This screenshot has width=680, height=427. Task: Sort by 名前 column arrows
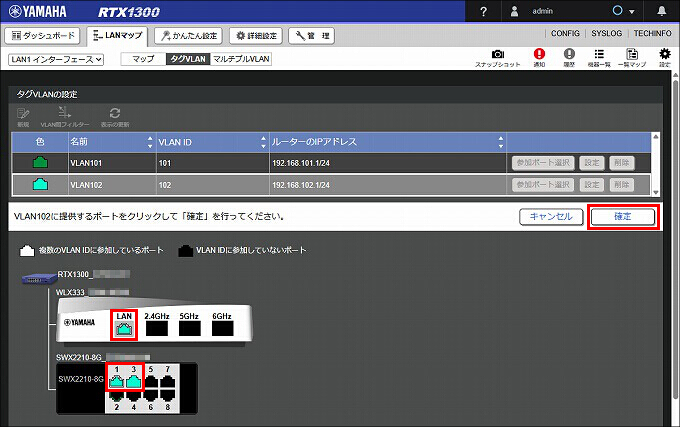pyautogui.click(x=150, y=142)
